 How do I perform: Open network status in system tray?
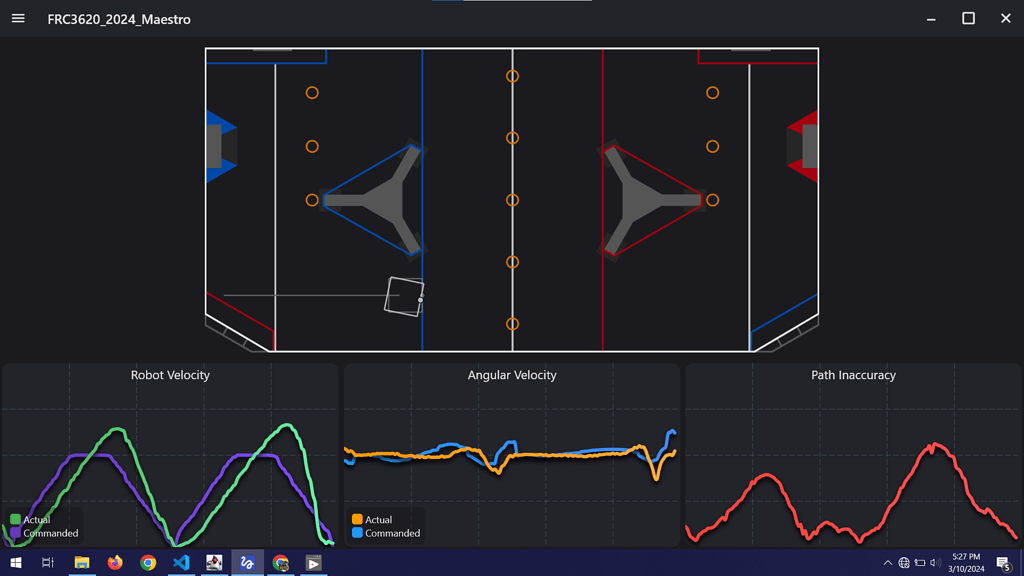(904, 562)
